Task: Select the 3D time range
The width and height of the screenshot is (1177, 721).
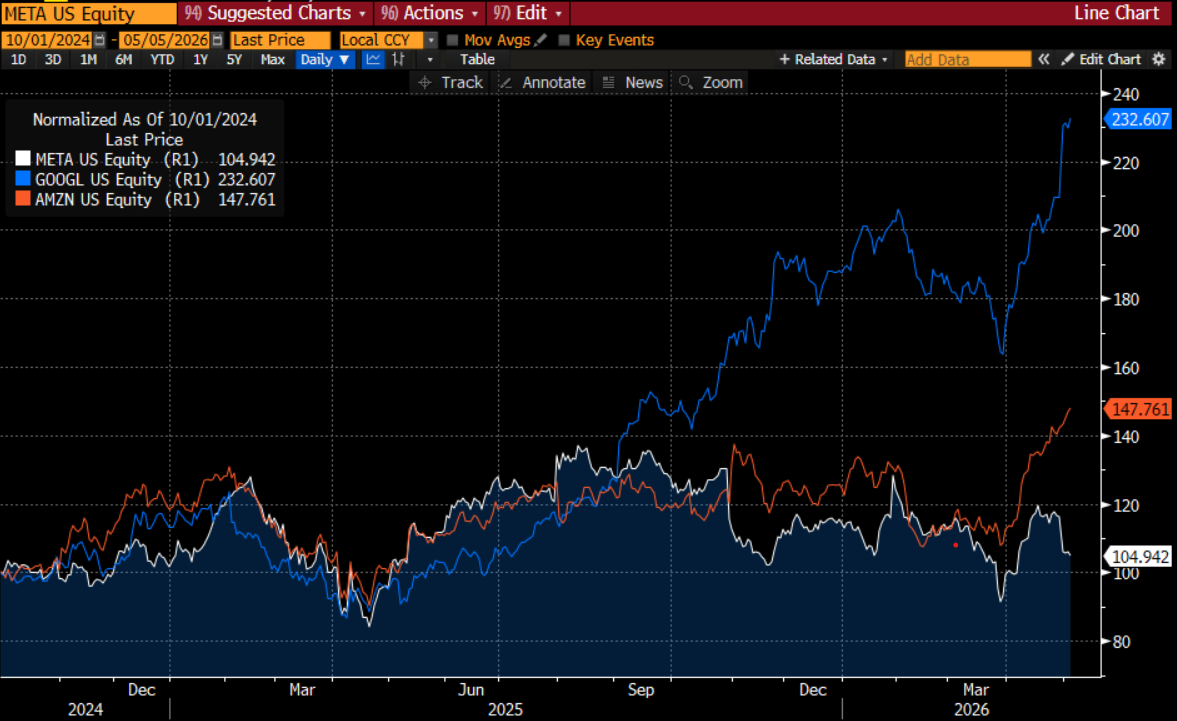Action: (53, 59)
